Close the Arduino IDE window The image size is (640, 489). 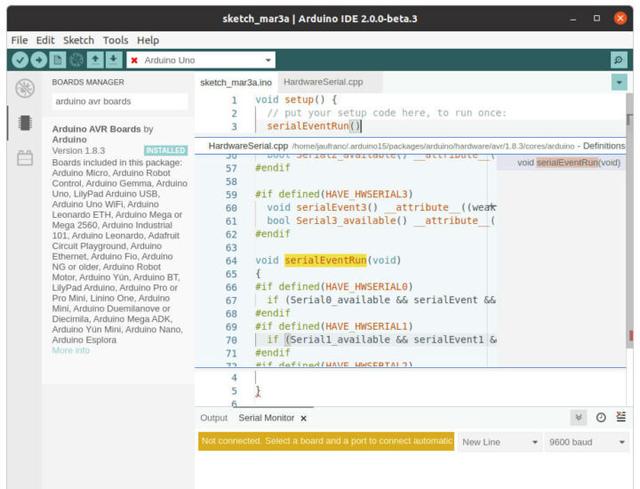click(x=620, y=18)
